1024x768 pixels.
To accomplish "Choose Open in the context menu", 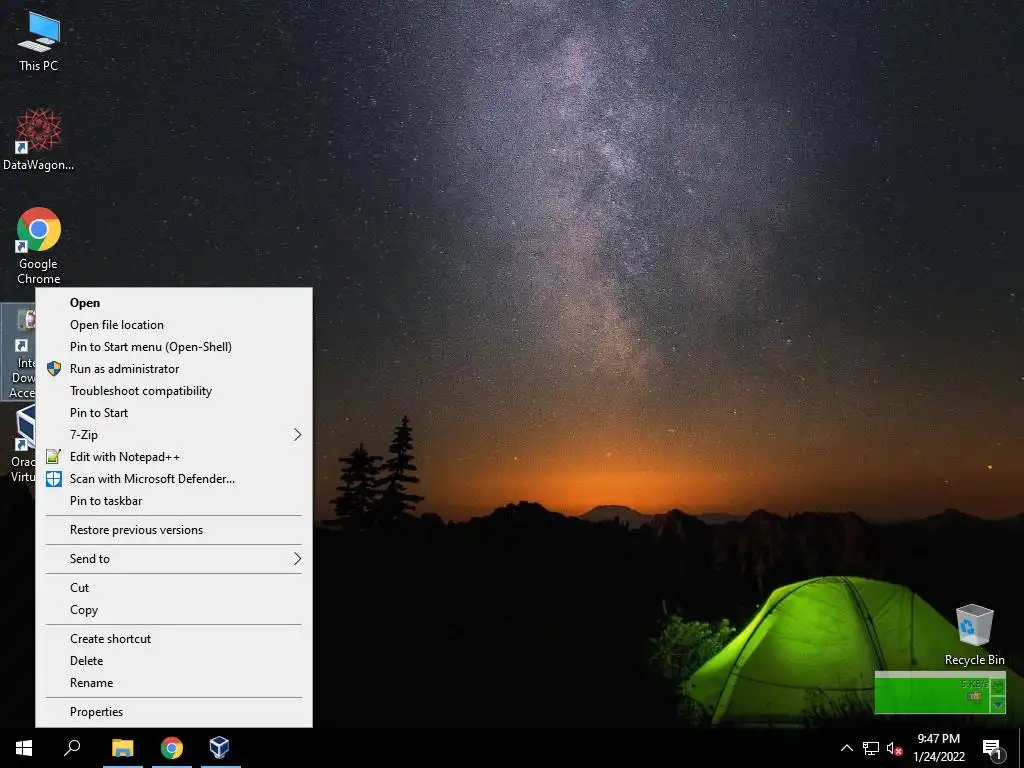I will 174,302.
